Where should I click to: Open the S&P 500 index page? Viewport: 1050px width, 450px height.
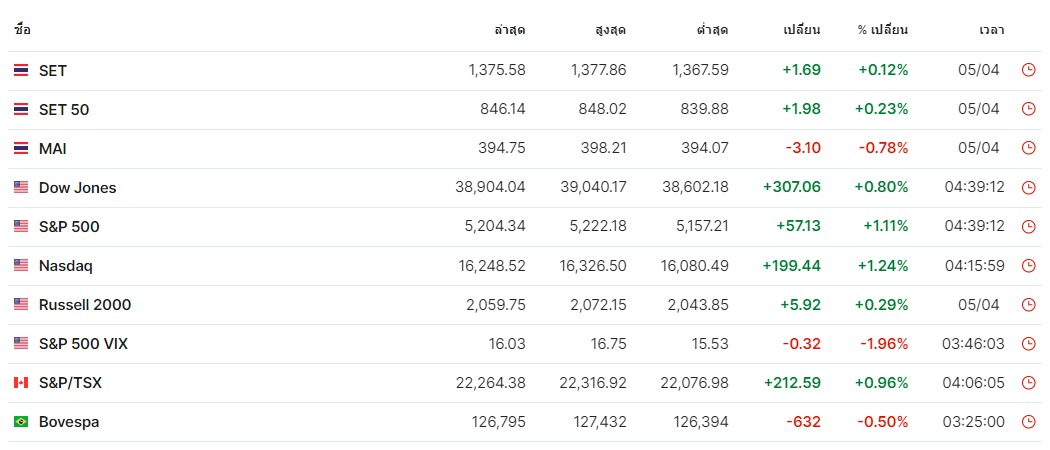69,227
